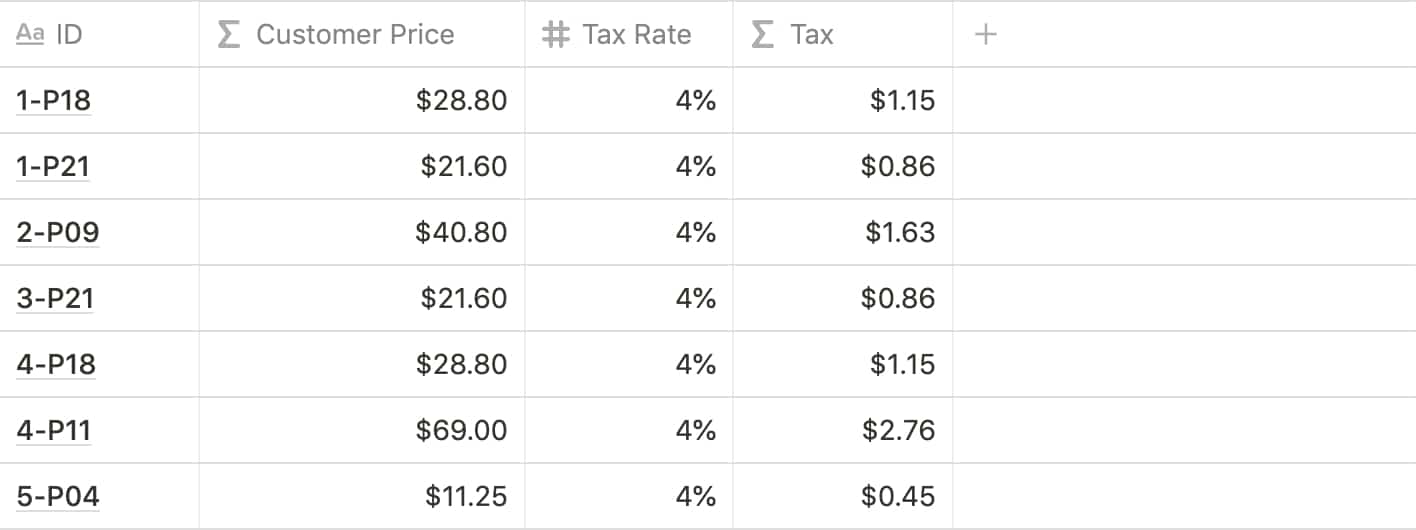Viewport: 1416px width, 530px height.
Task: Select the $2.76 Tax cell
Action: [843, 430]
